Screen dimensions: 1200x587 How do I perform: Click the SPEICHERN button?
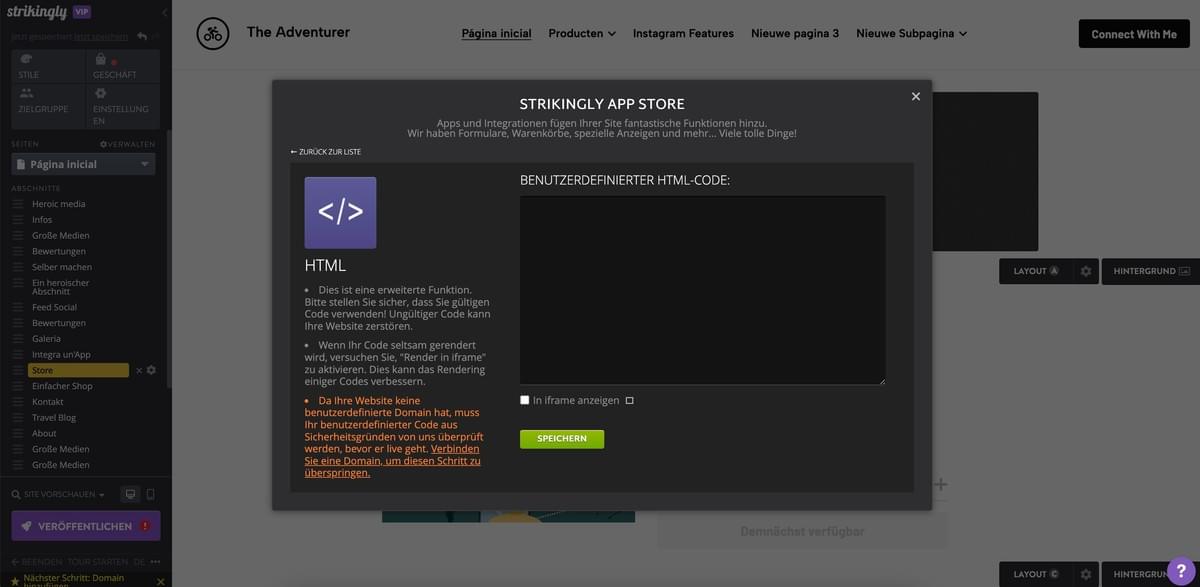coord(561,438)
